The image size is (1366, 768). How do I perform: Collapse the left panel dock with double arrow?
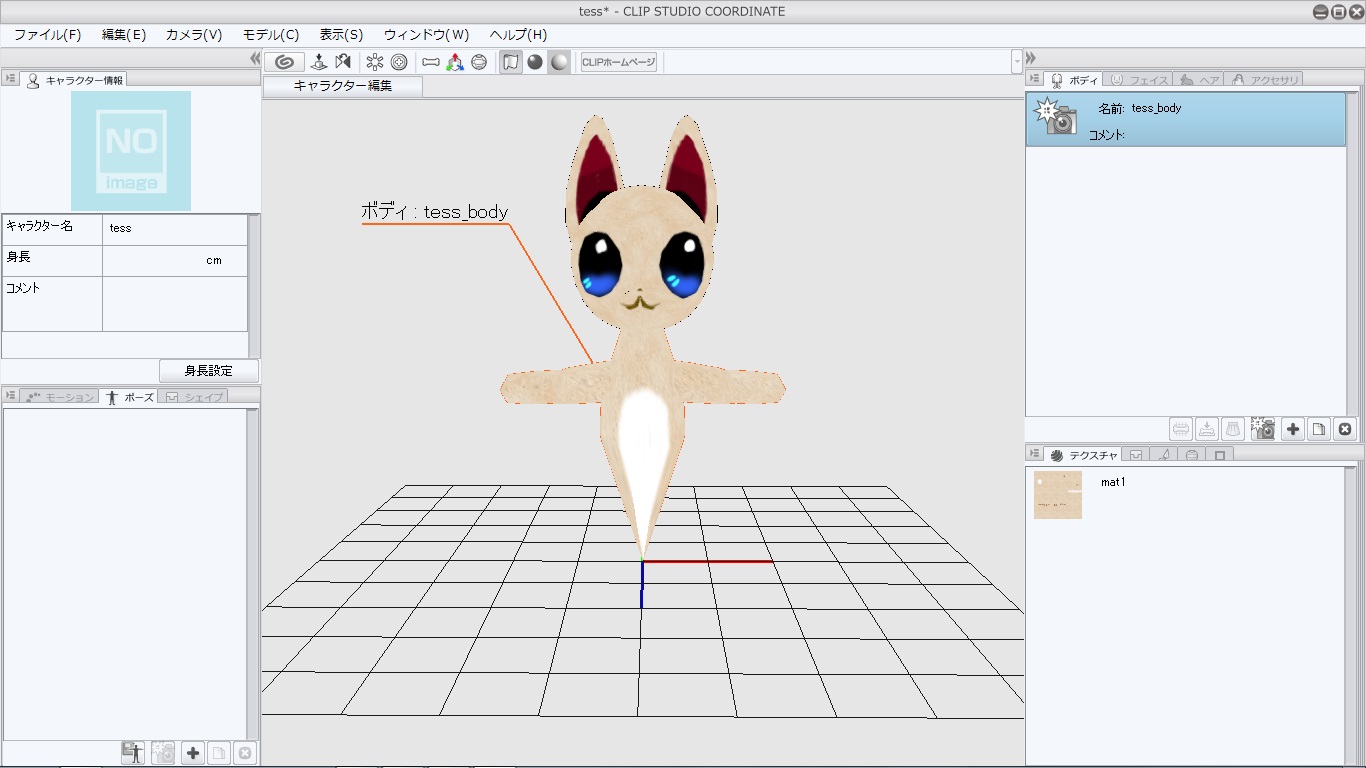coord(255,59)
